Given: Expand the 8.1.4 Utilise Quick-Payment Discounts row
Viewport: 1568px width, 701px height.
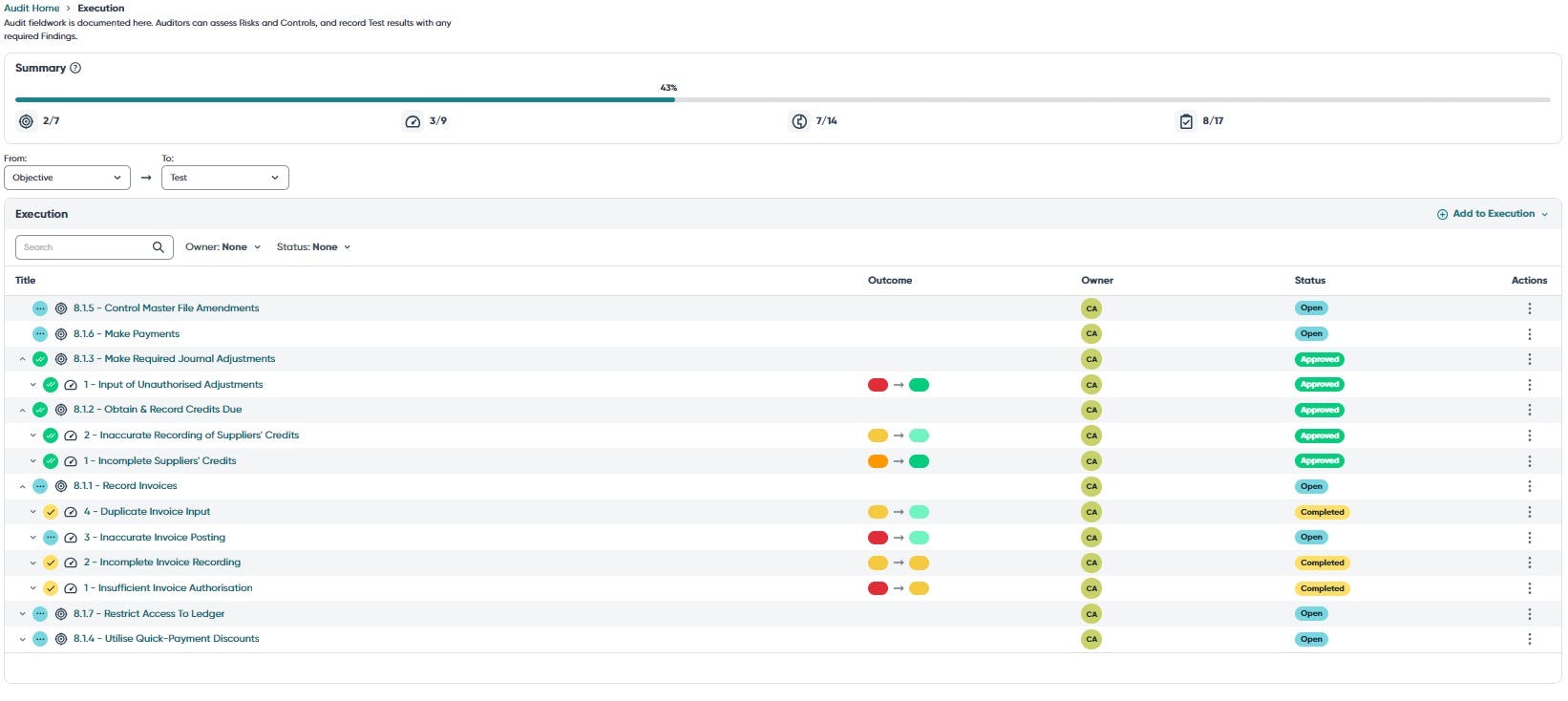Looking at the screenshot, I should click(23, 640).
